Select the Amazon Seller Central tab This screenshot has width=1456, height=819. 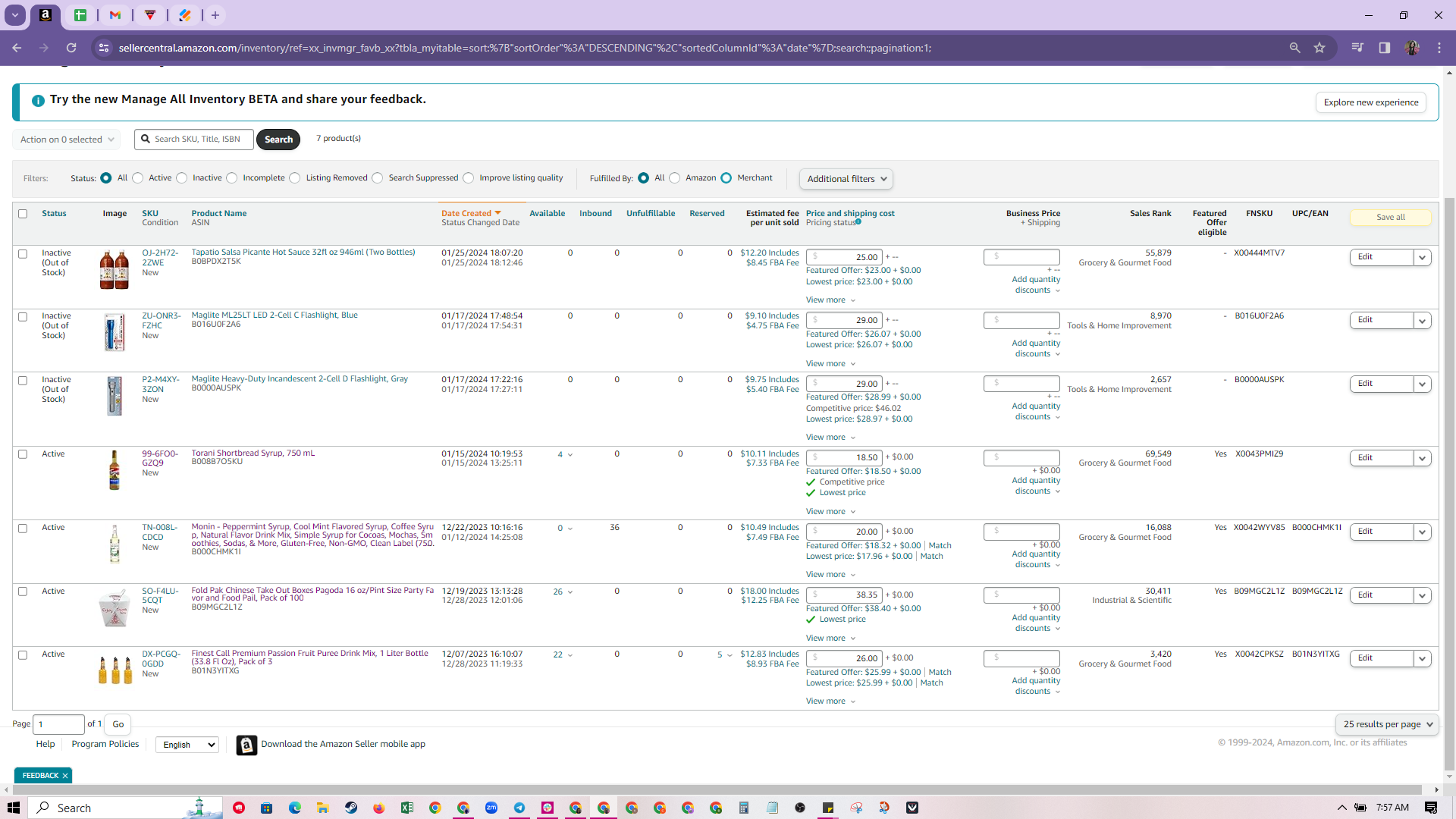pyautogui.click(x=45, y=15)
